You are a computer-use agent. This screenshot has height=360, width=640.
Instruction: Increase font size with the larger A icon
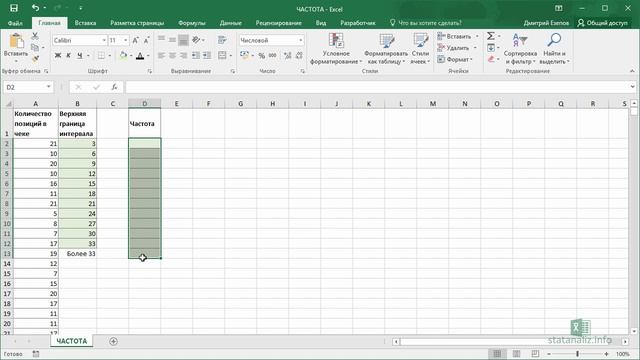(x=136, y=40)
